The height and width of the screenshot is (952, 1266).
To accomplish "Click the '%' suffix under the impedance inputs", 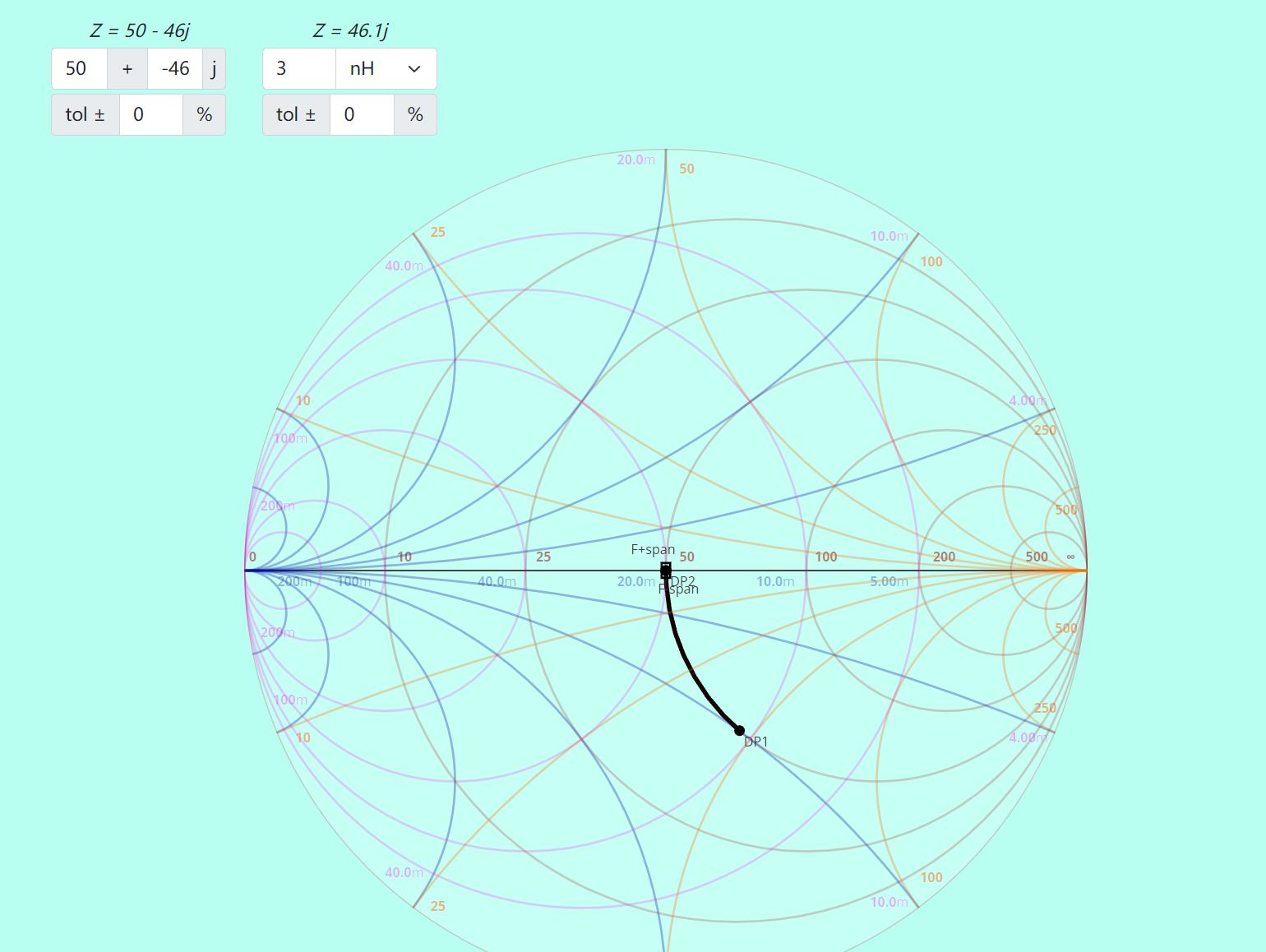I will click(204, 115).
